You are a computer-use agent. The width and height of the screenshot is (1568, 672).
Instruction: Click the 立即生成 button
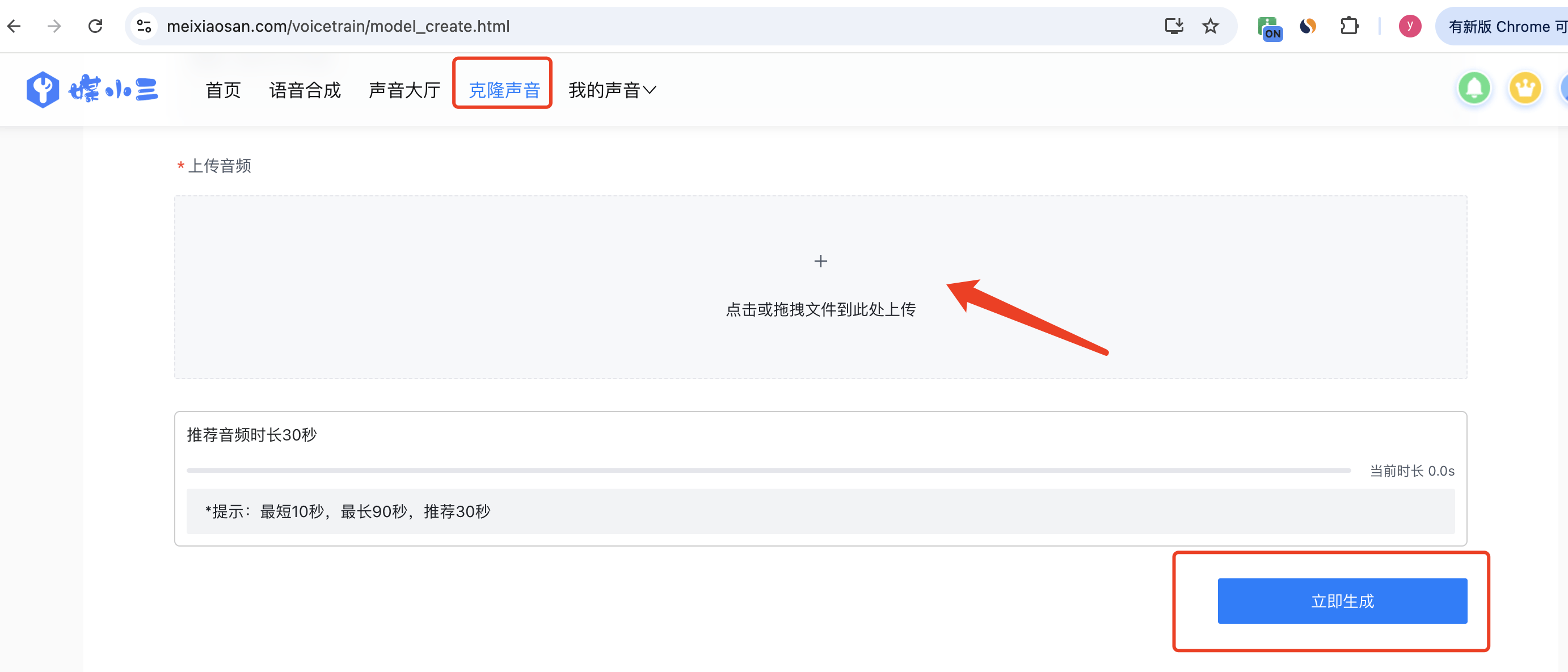tap(1342, 600)
